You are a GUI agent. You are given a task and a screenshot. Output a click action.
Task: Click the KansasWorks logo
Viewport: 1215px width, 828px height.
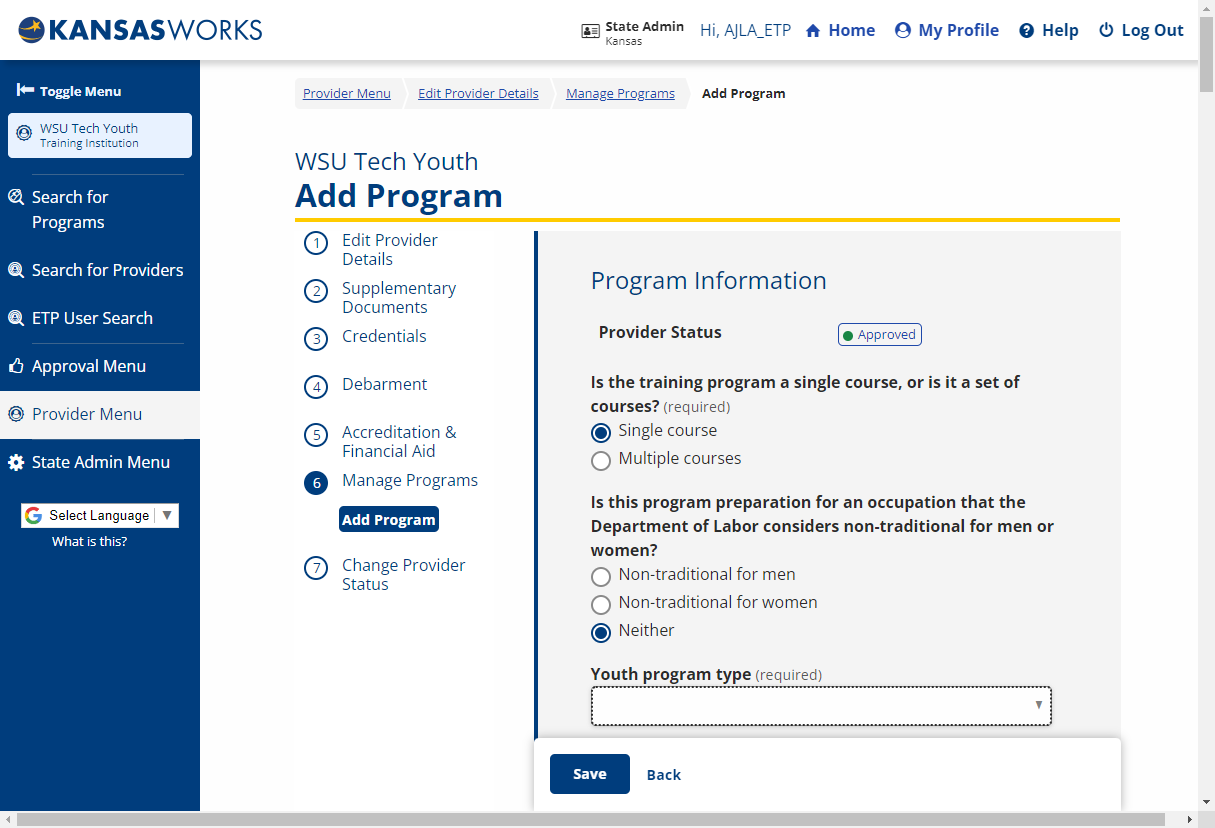click(140, 30)
